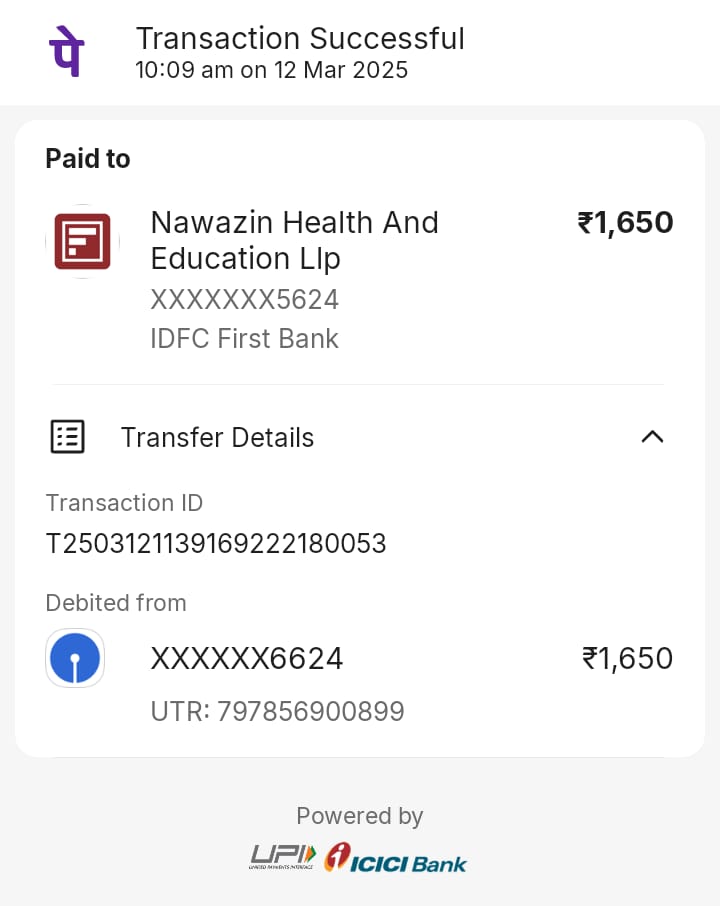Click the 10:09 am 12 Mar 2025 timestamp
Screen dimensions: 720x906
click(271, 70)
